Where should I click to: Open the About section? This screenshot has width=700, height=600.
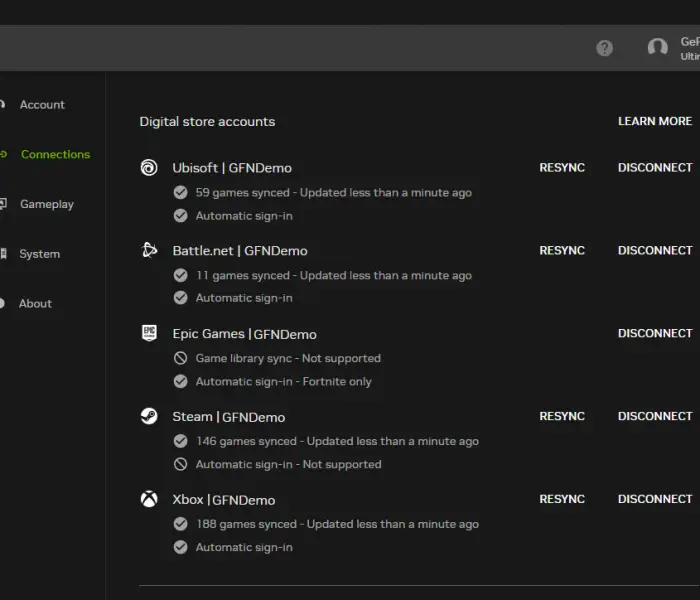pyautogui.click(x=35, y=304)
